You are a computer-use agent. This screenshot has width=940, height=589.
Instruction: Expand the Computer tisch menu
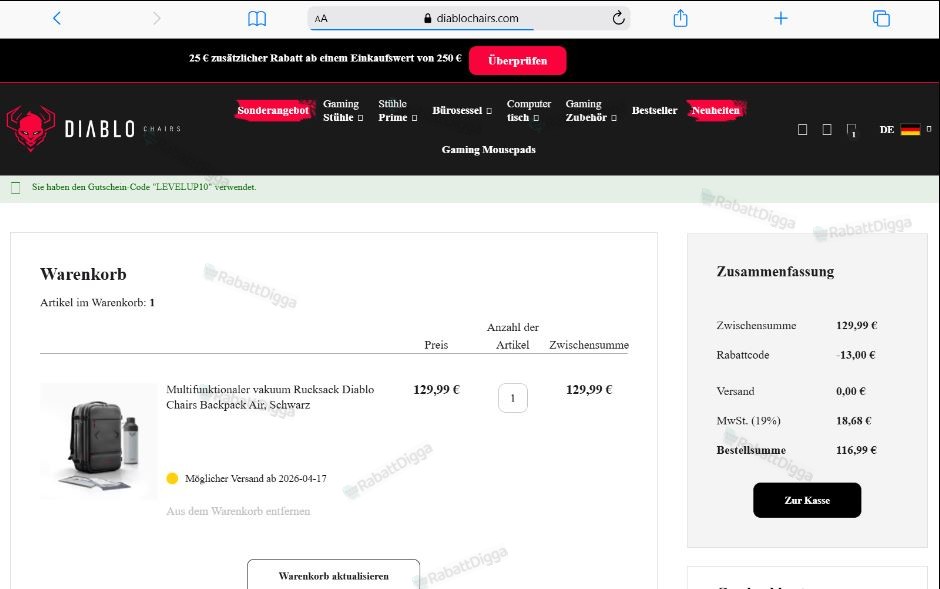coord(528,111)
